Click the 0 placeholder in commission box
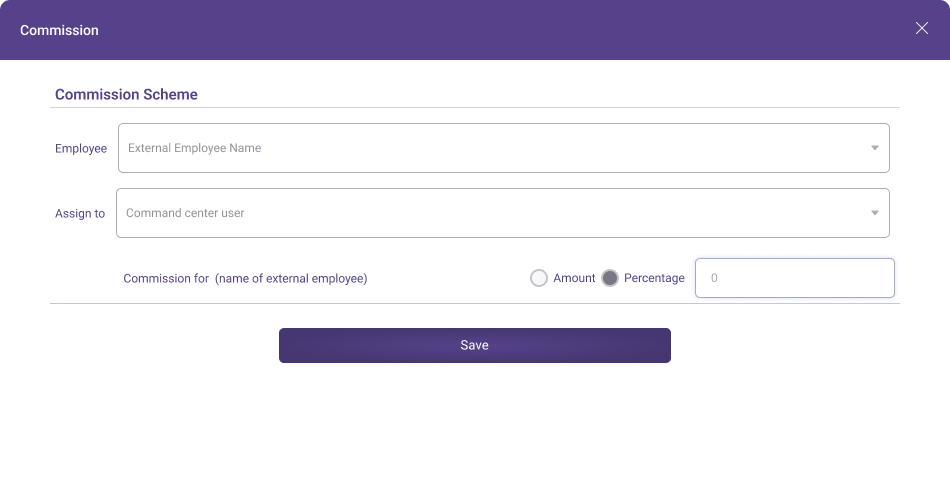This screenshot has height=480, width=950. (714, 278)
